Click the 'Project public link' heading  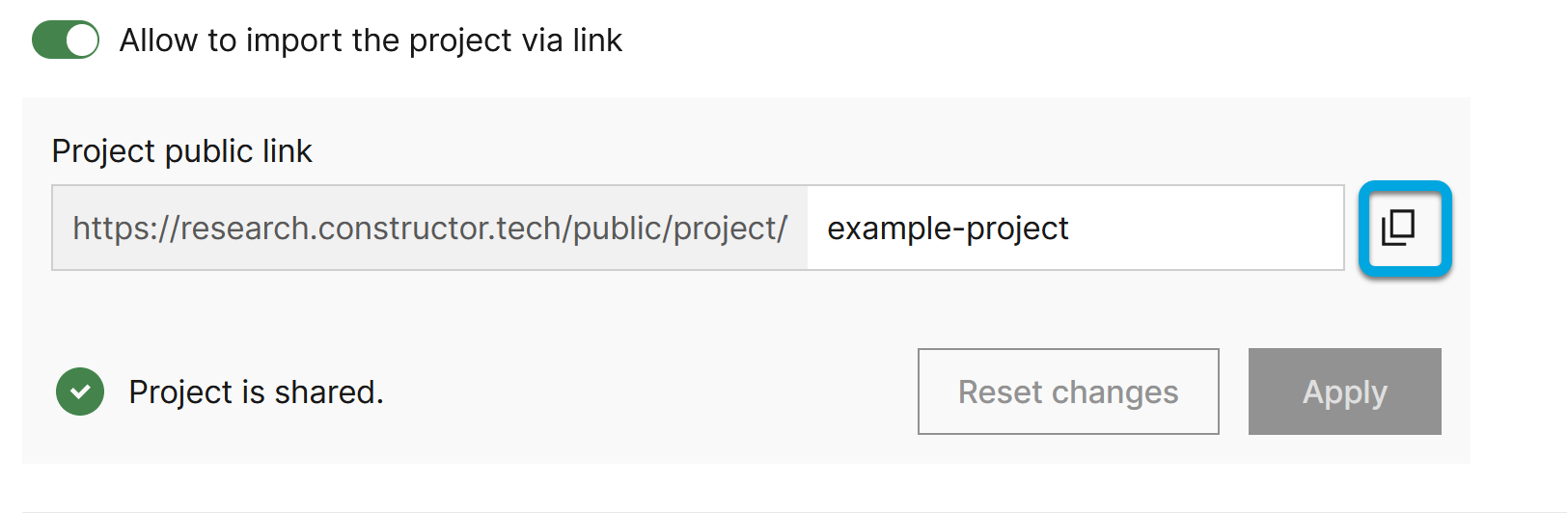181,151
